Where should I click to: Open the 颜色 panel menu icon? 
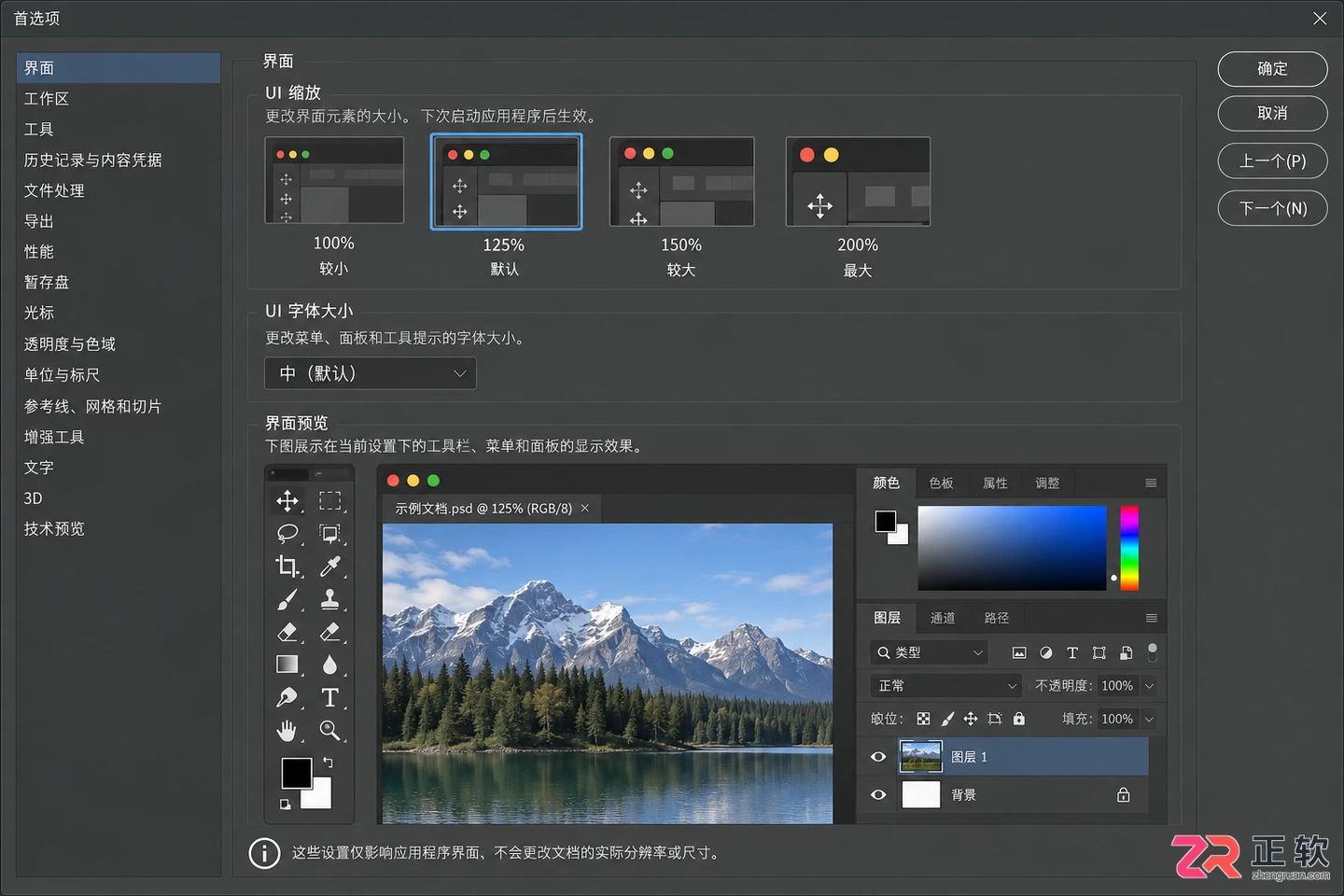tap(1151, 483)
